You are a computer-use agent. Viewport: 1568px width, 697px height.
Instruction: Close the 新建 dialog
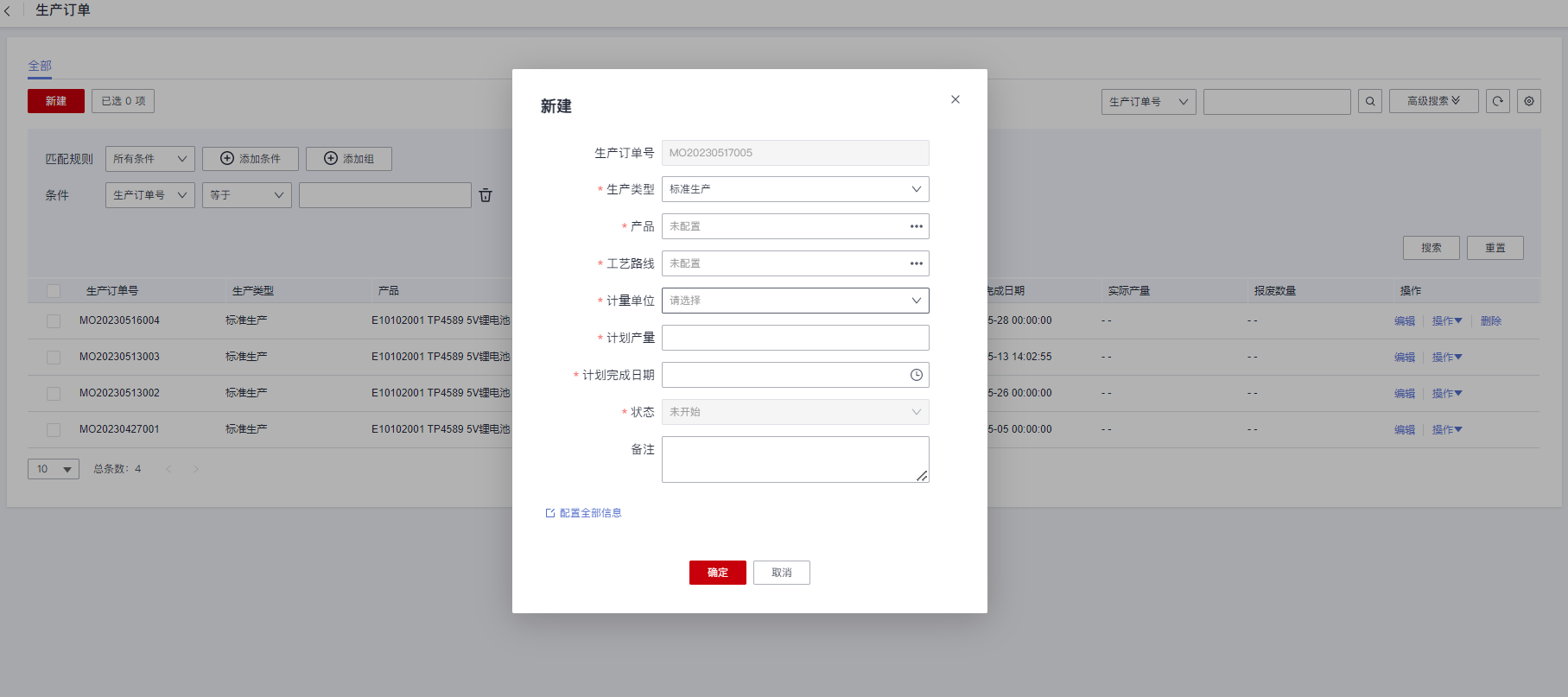pyautogui.click(x=955, y=99)
